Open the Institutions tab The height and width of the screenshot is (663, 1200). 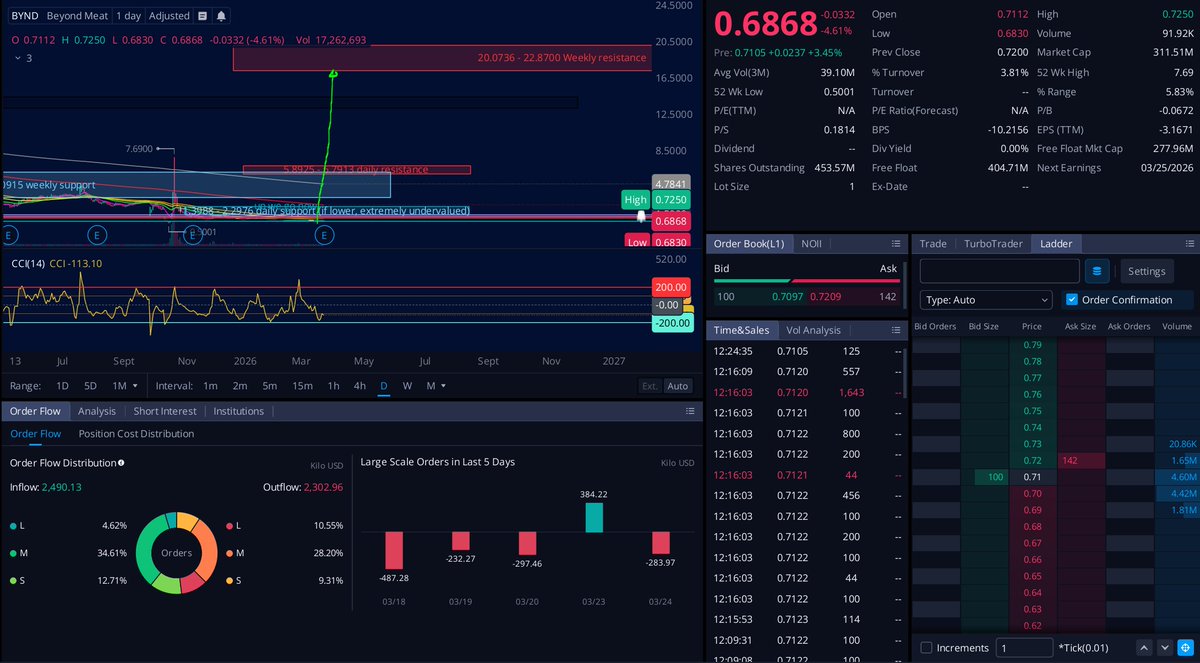click(x=239, y=411)
